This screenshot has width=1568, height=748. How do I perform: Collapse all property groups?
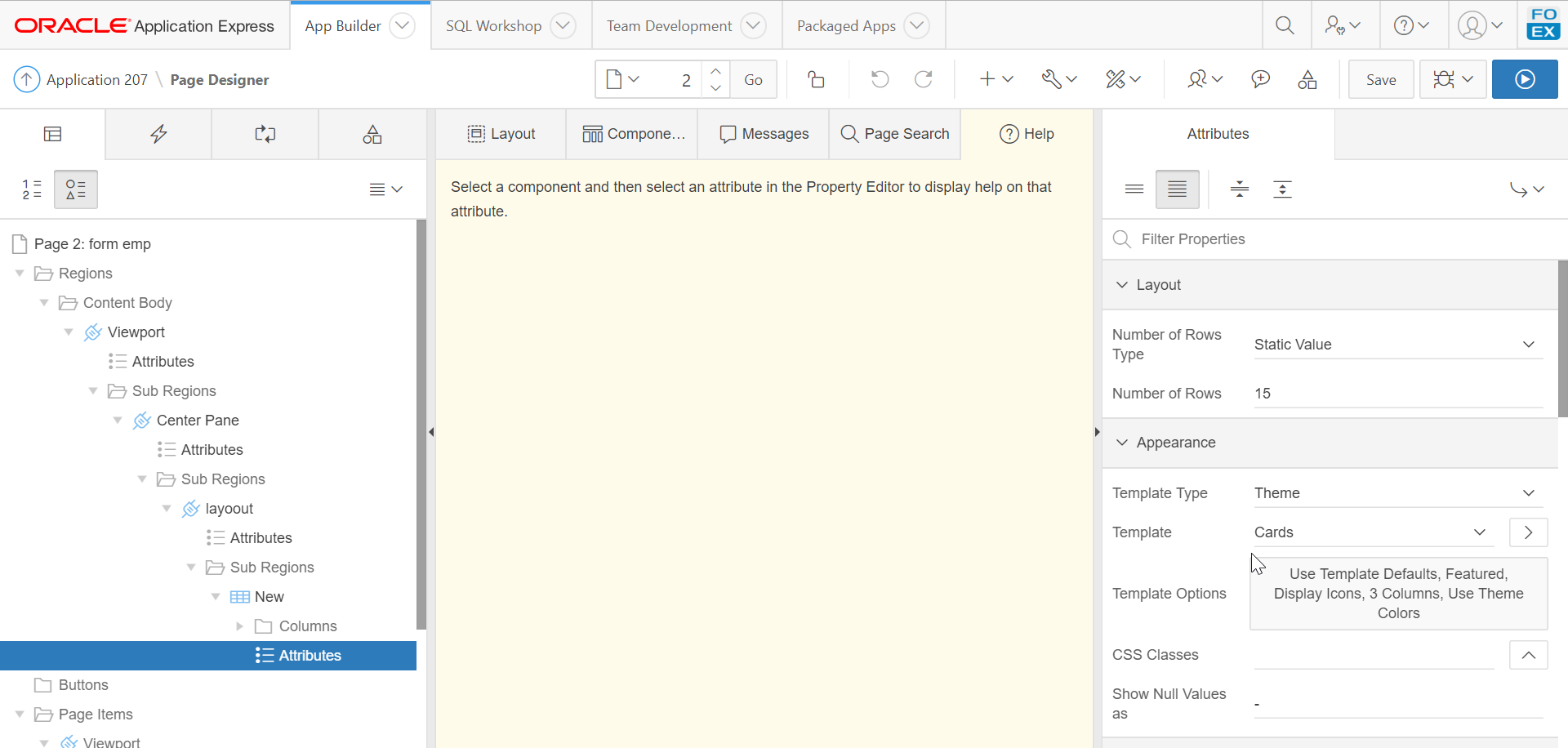pyautogui.click(x=1239, y=189)
